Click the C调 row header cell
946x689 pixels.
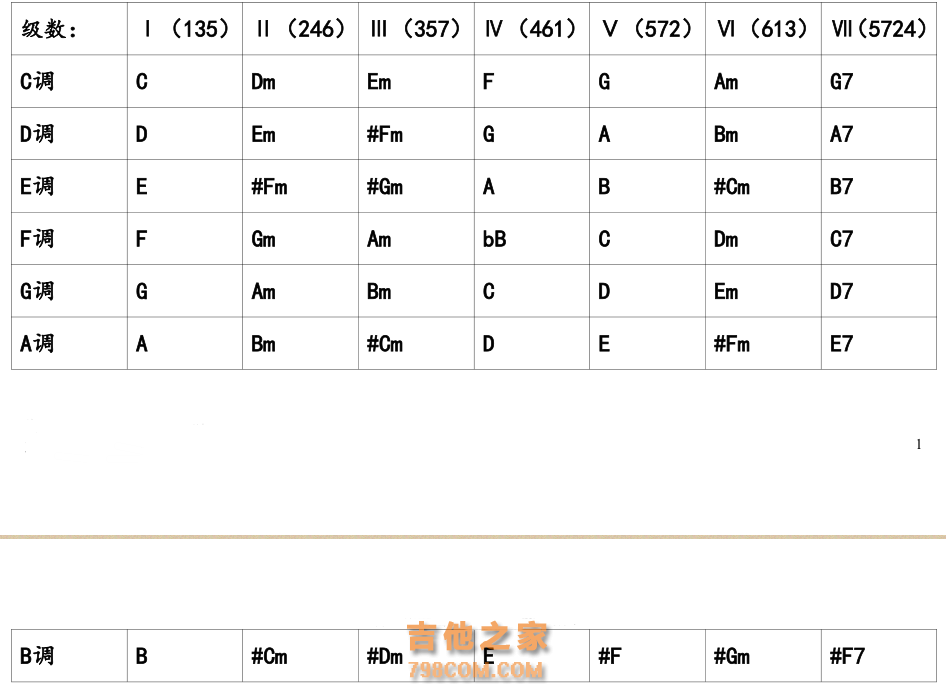tap(69, 81)
